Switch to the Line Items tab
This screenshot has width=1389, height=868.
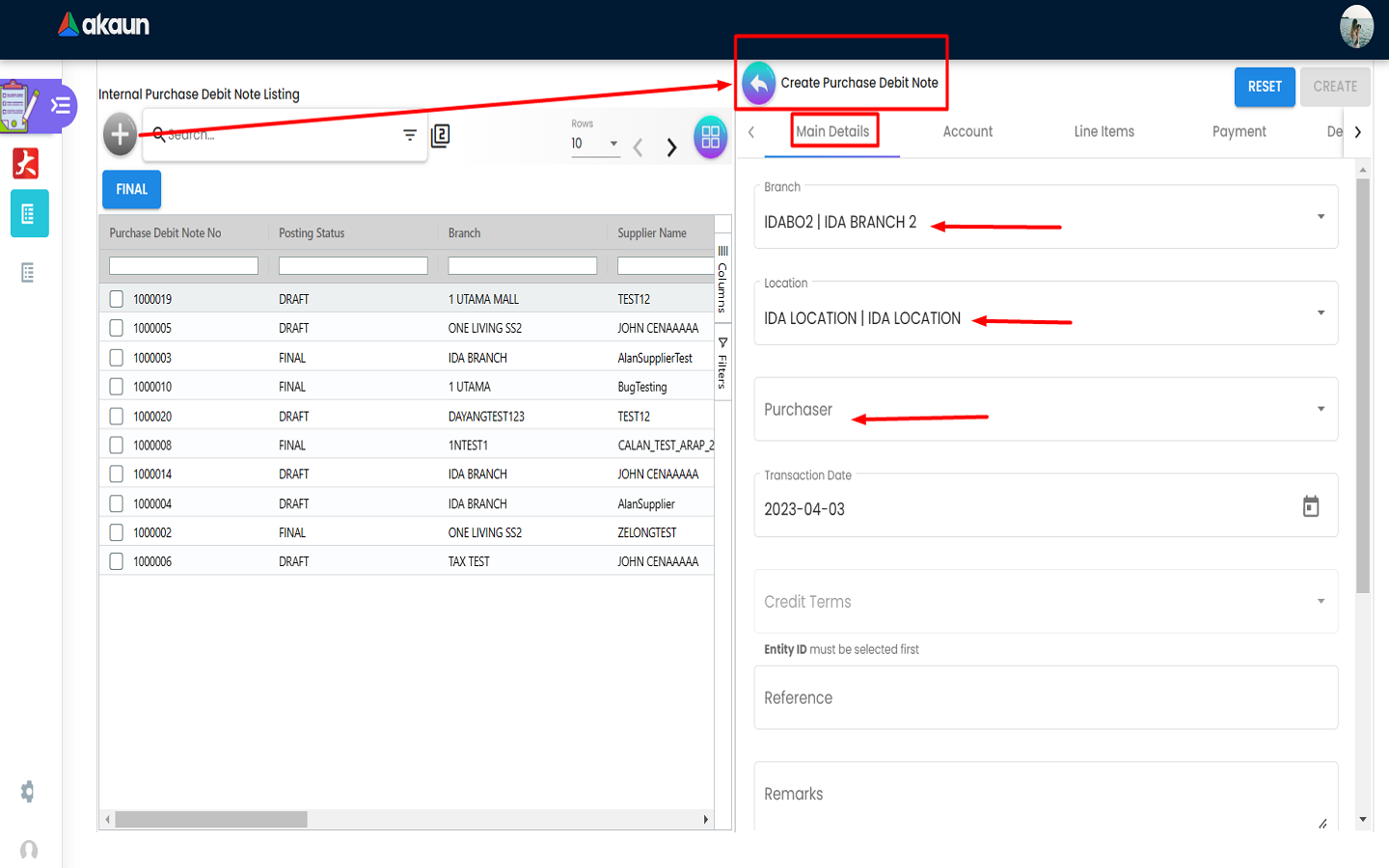[1103, 132]
